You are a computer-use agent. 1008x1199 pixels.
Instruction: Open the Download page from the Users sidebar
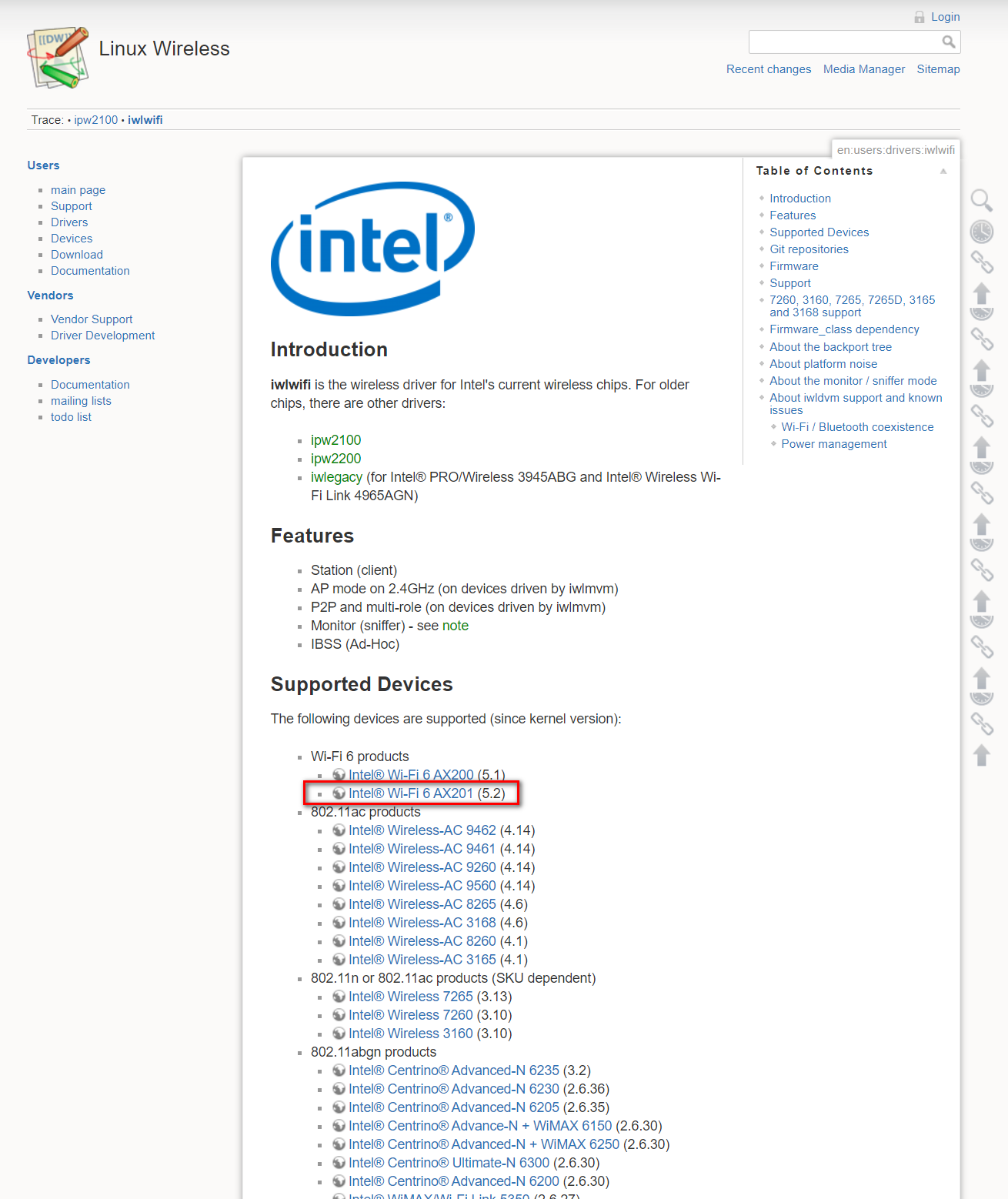(x=76, y=254)
